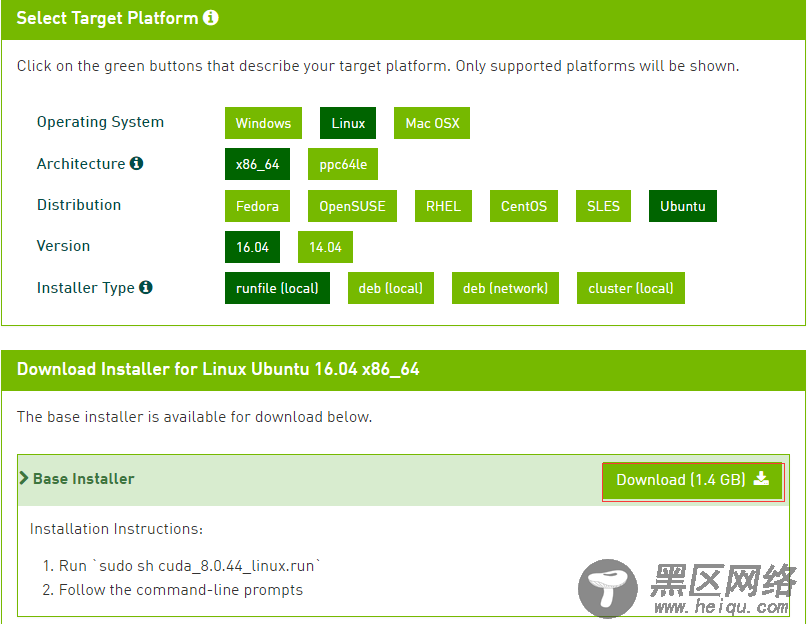810x624 pixels.
Task: Click the 'Installation Instructions:' heading
Action: point(116,529)
